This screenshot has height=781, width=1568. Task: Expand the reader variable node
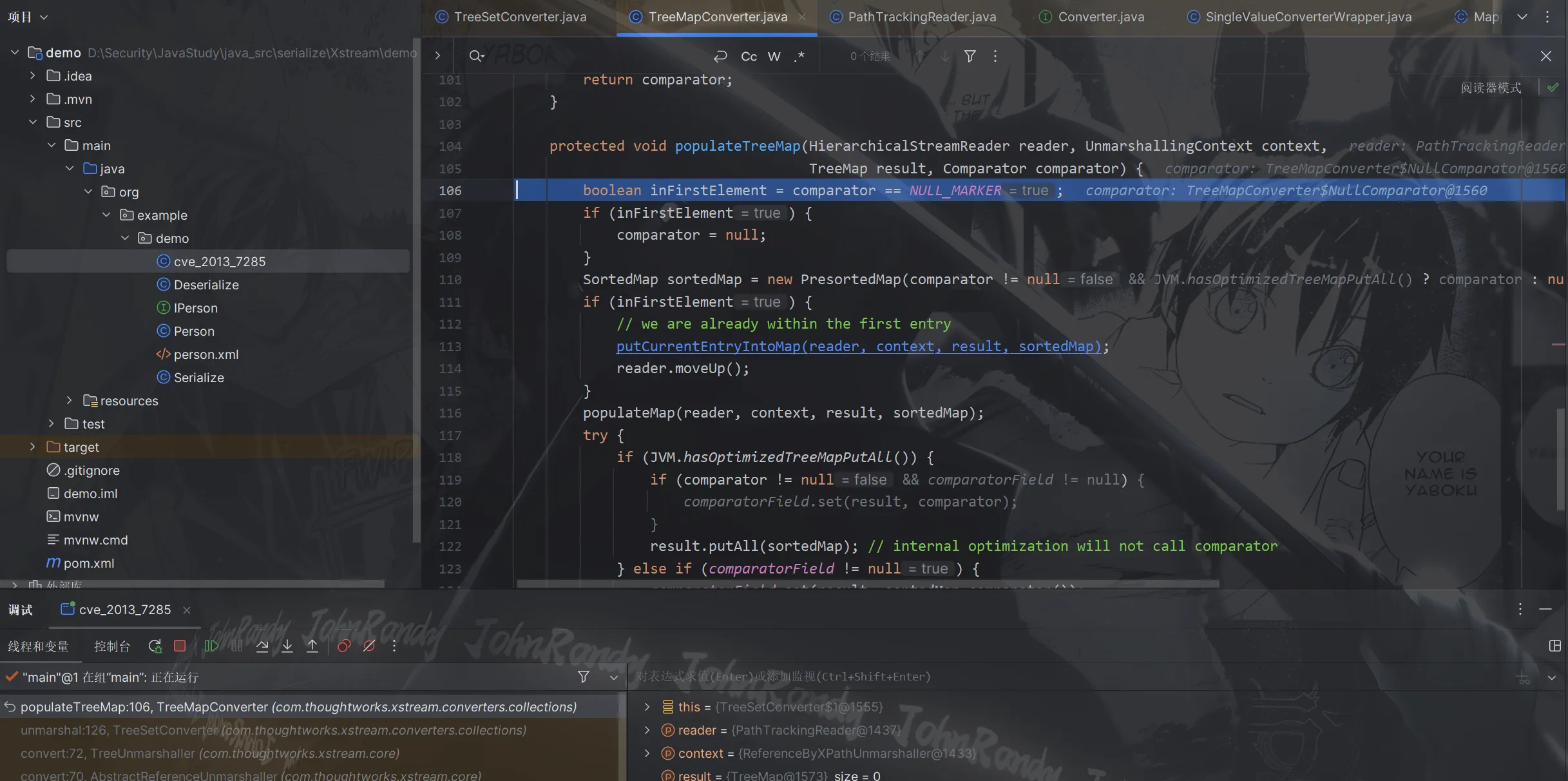pyautogui.click(x=647, y=730)
